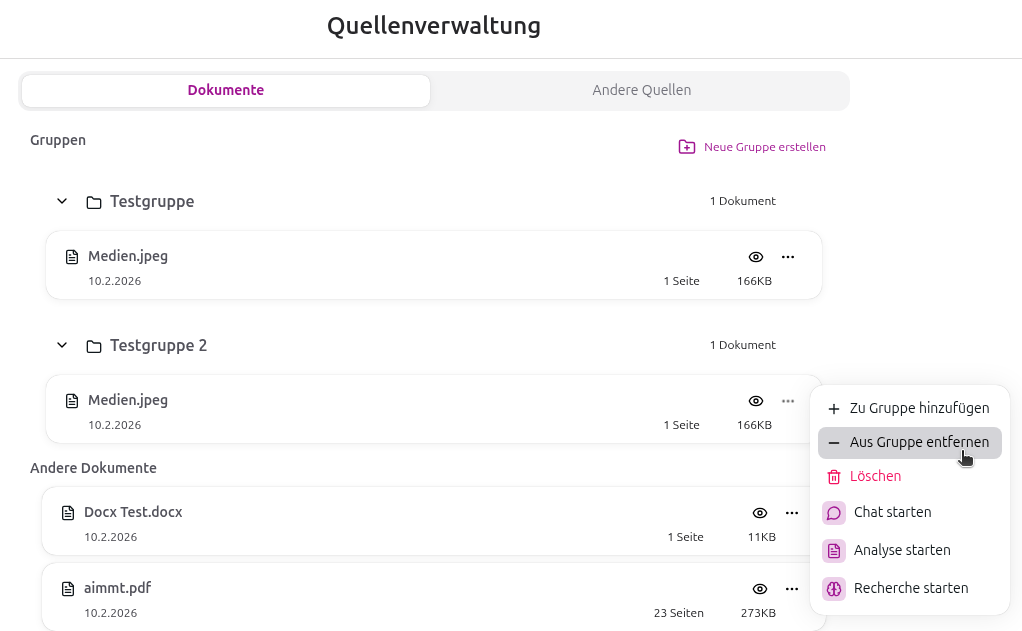1022x631 pixels.
Task: Preview Medien.jpeg in Testgruppe via eye icon
Action: coord(756,257)
